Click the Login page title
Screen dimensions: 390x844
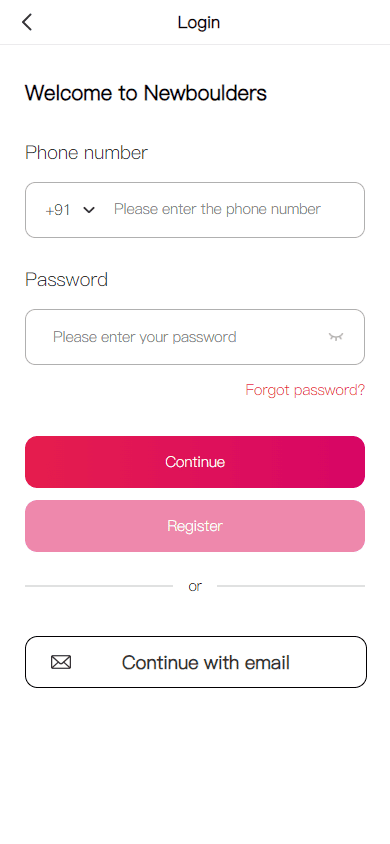(198, 23)
